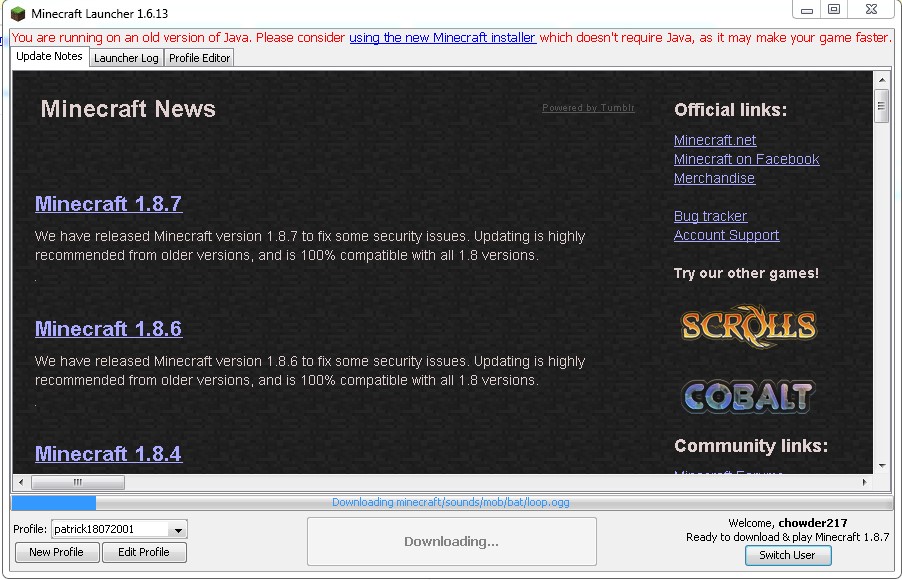Click the Minecraft Launcher 1.6.13 title text
This screenshot has width=902, height=580.
(x=100, y=14)
